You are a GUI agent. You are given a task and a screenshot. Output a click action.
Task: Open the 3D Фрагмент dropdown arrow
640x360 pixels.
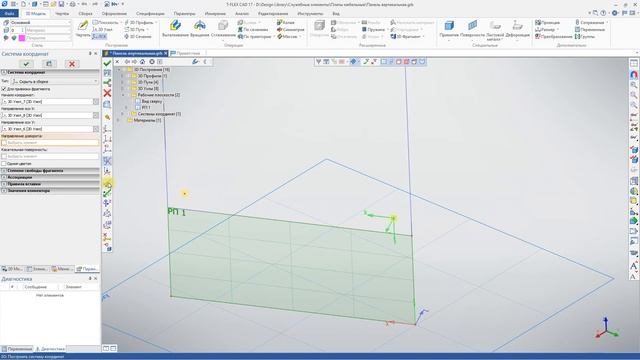[x=423, y=36]
